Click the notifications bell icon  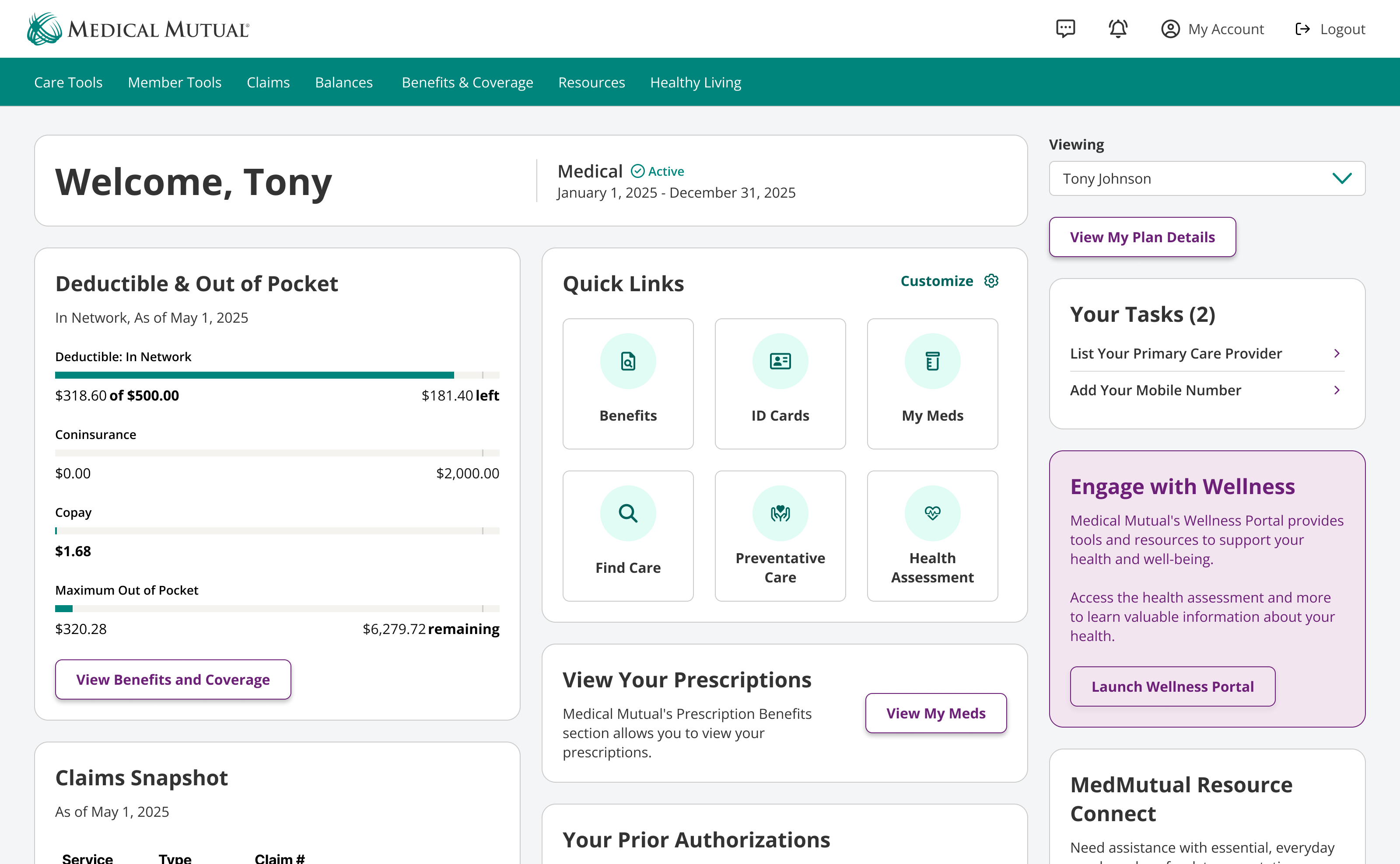(x=1118, y=28)
